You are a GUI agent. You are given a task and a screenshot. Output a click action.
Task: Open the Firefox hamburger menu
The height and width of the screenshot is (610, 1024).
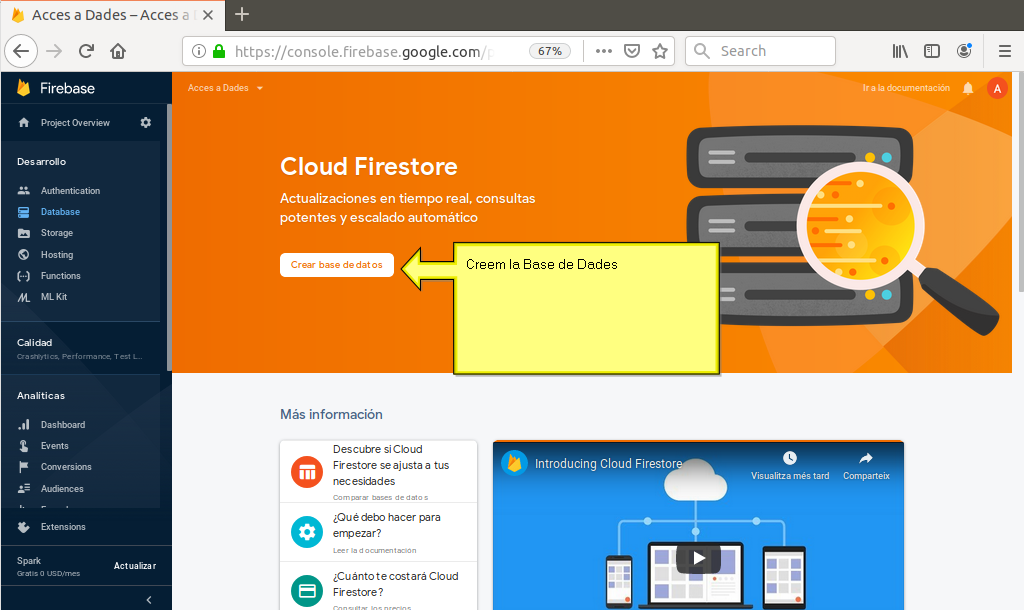1004,51
